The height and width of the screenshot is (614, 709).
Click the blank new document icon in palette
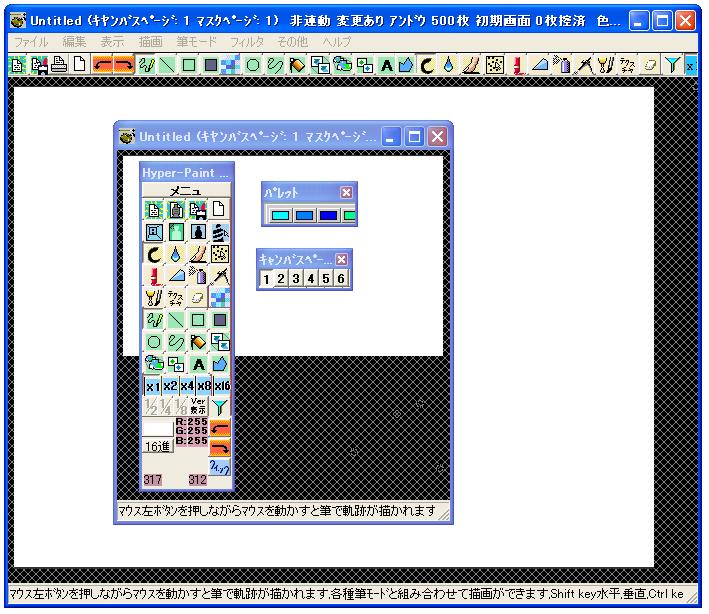(220, 210)
